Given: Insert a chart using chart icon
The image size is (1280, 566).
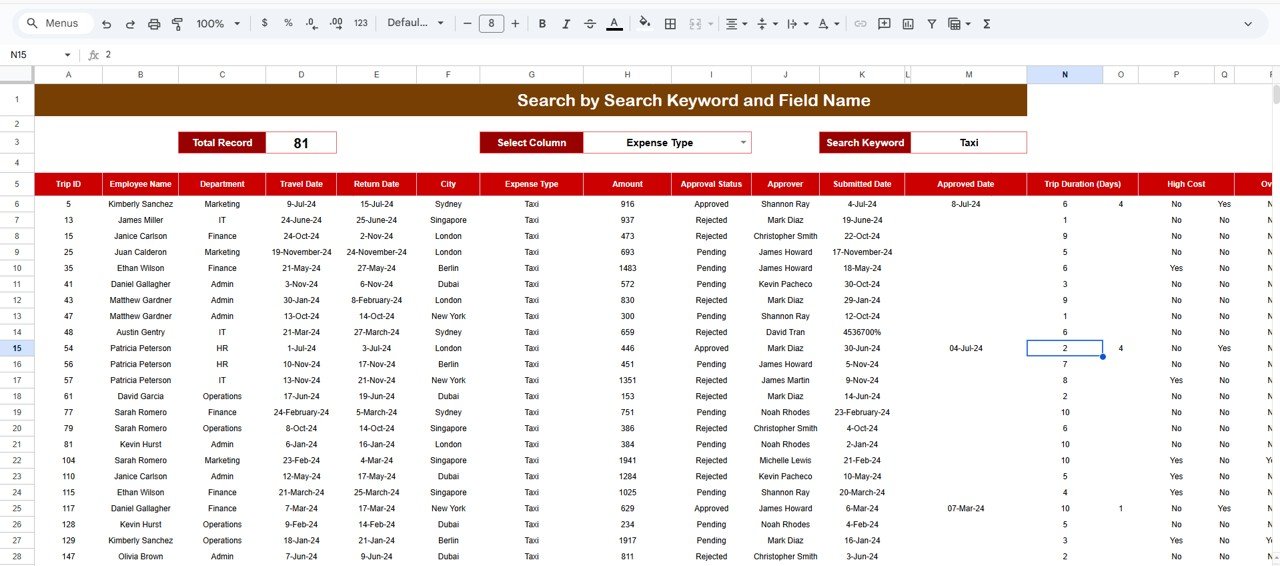Looking at the screenshot, I should pos(908,23).
